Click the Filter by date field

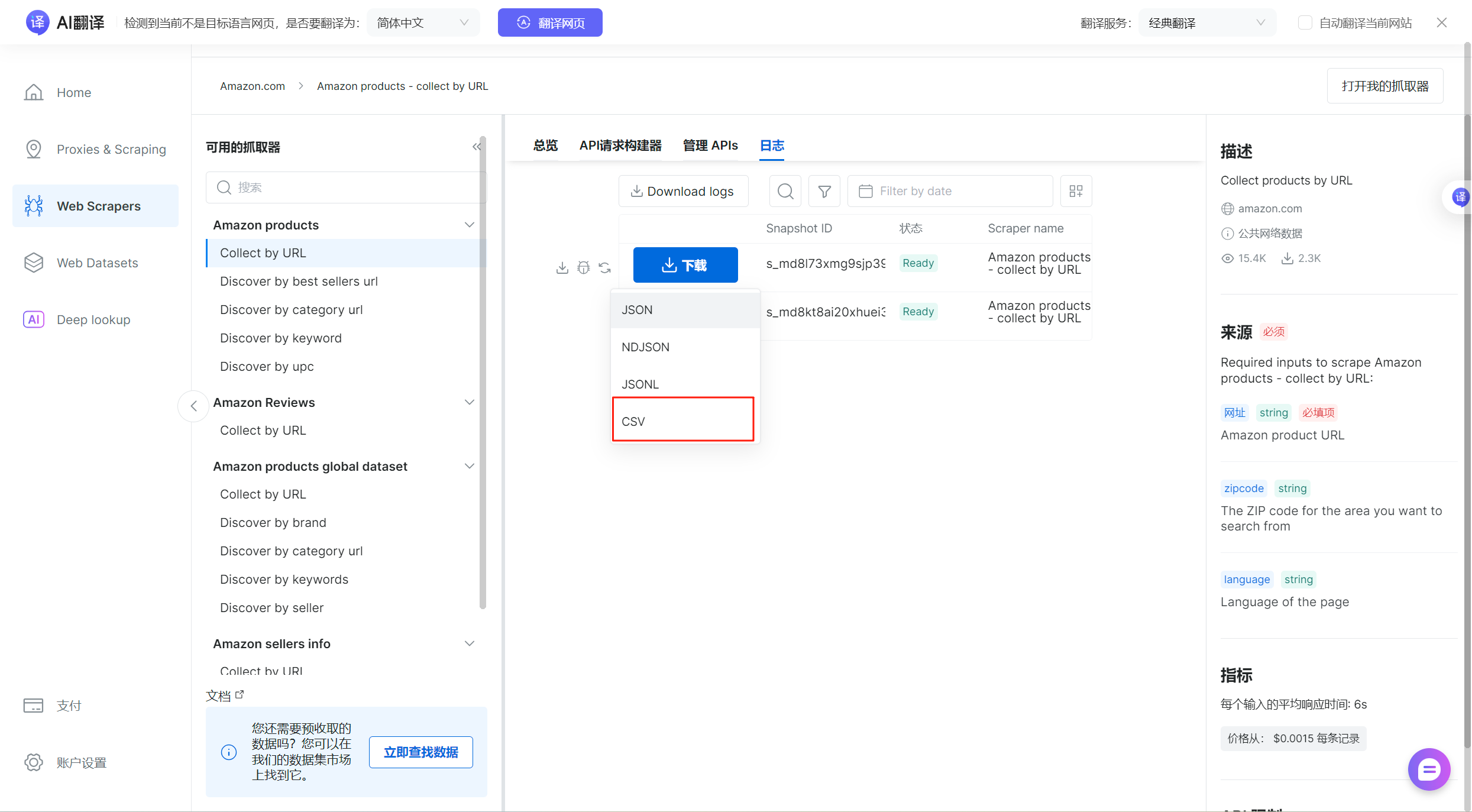pyautogui.click(x=950, y=191)
